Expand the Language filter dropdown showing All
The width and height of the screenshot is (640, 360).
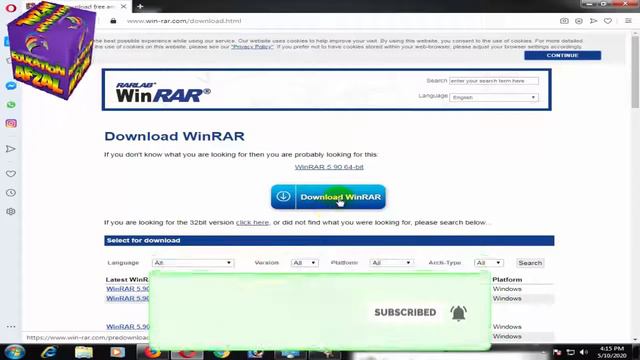pos(193,263)
